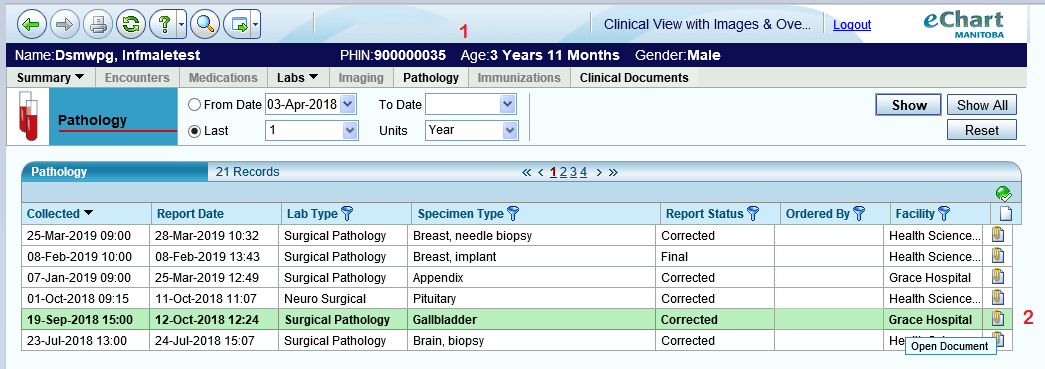Open patient search magnifier icon
The width and height of the screenshot is (1045, 369).
205,25
